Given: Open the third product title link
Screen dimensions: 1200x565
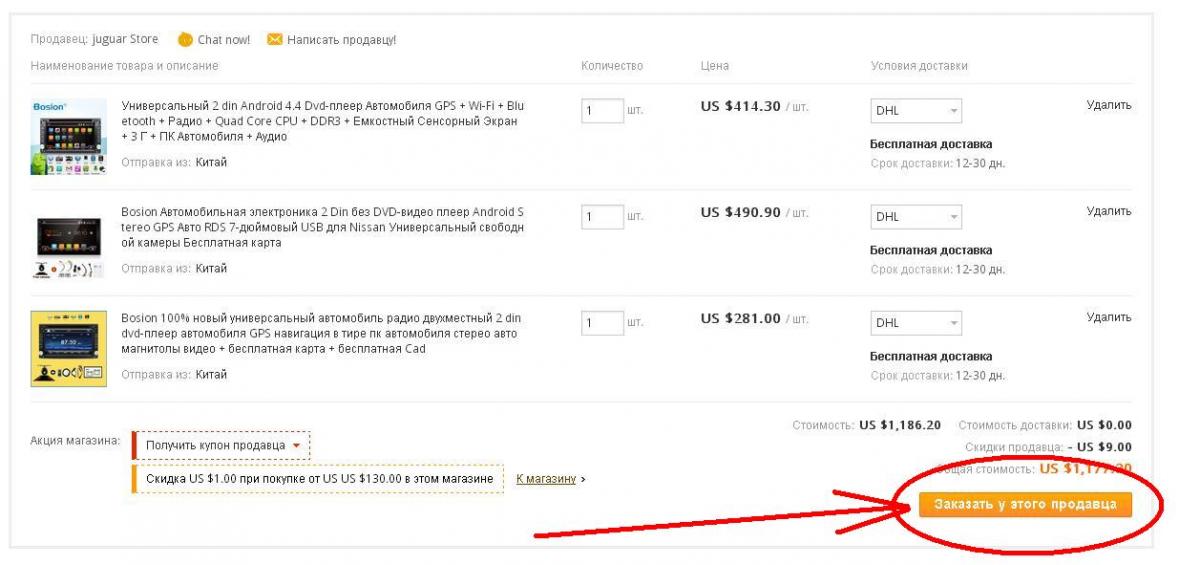Looking at the screenshot, I should pos(322,333).
